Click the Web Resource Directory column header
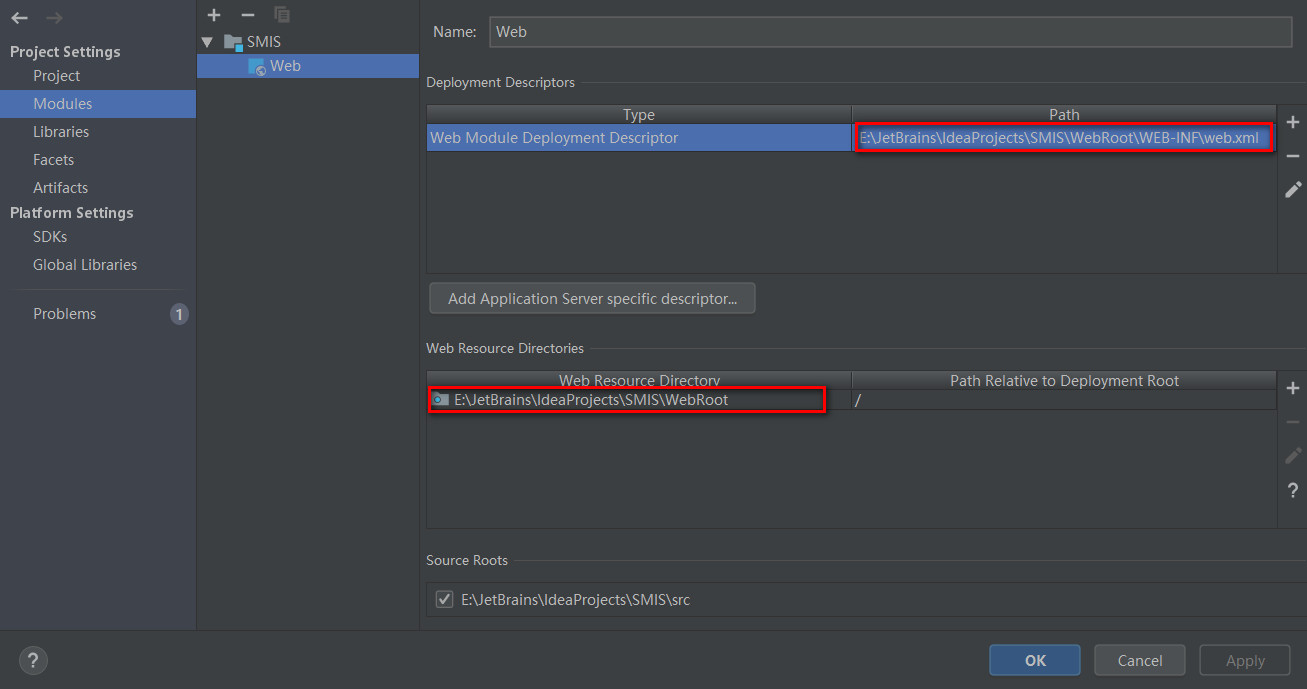This screenshot has height=689, width=1307. coord(639,381)
